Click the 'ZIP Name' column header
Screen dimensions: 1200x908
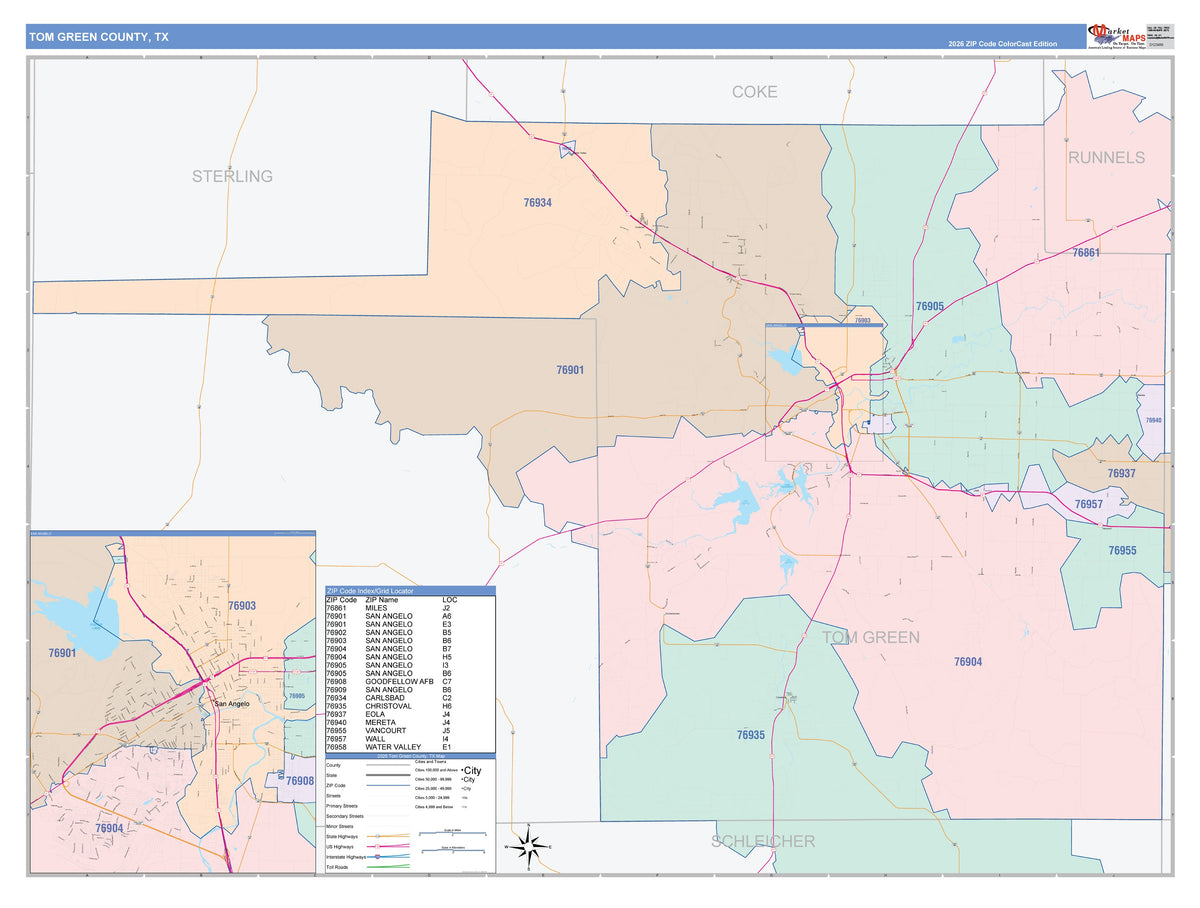tap(382, 599)
